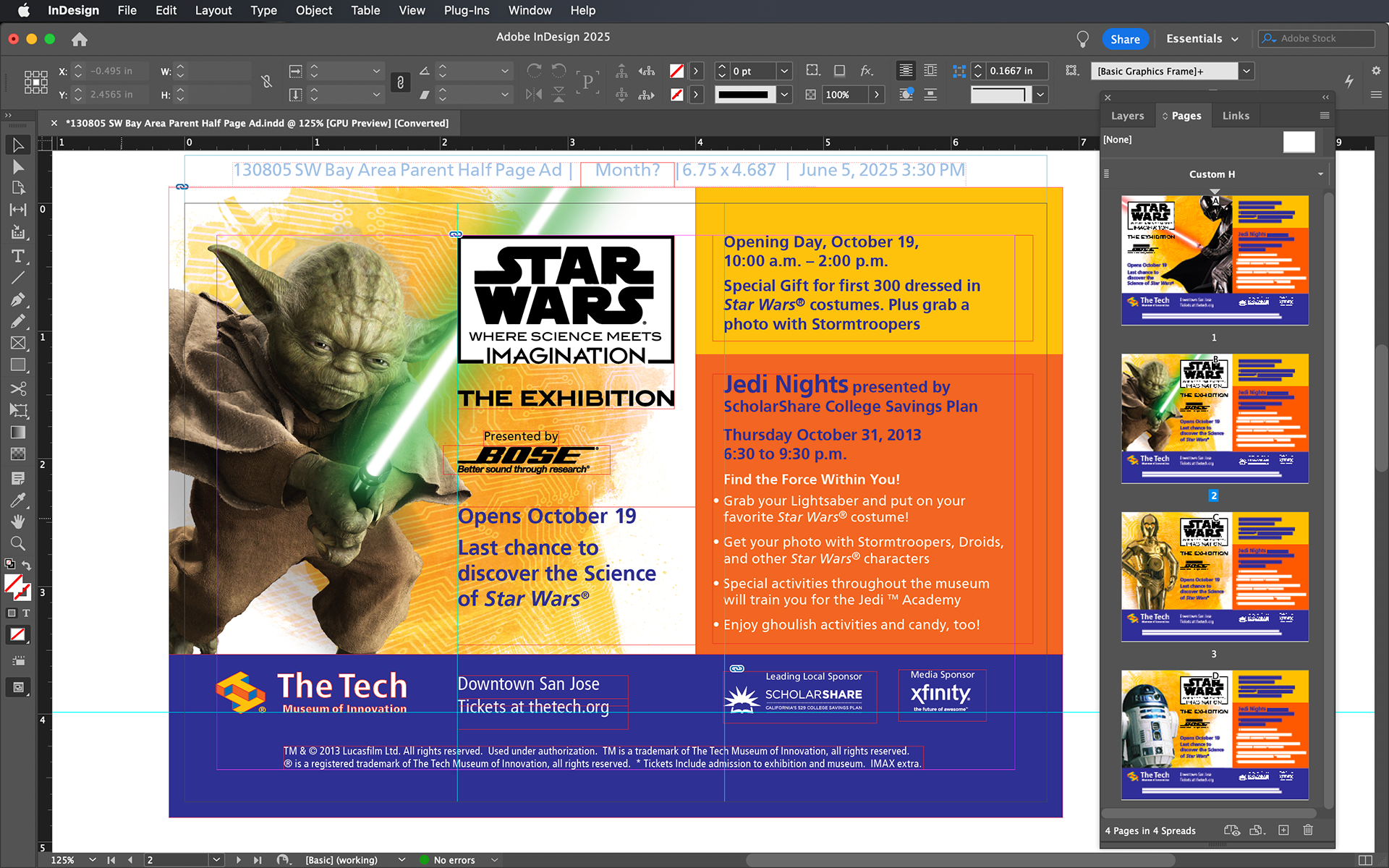This screenshot has width=1389, height=868.
Task: Click the Share button
Action: (1125, 39)
